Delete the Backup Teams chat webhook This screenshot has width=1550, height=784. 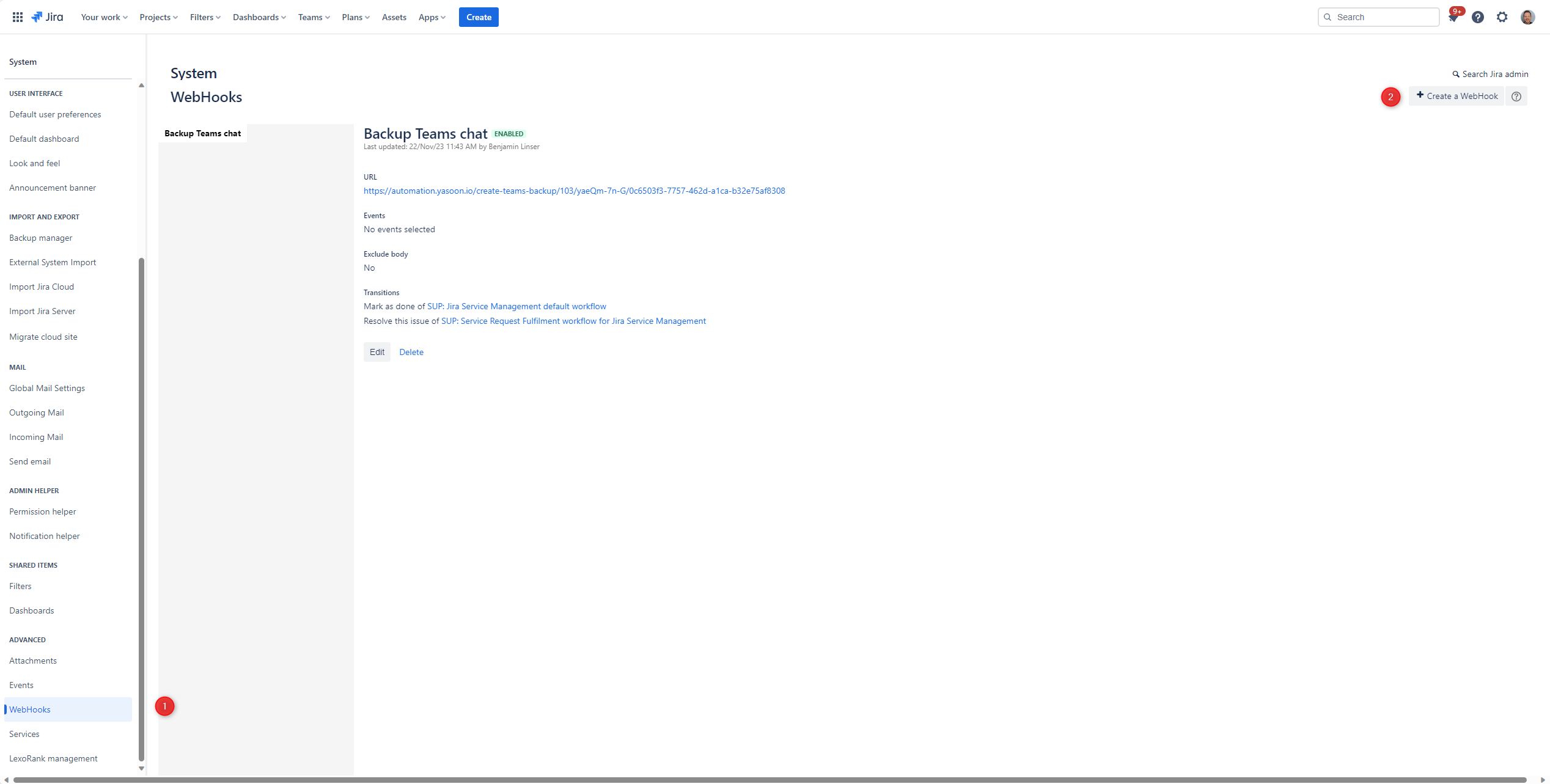[x=411, y=352]
